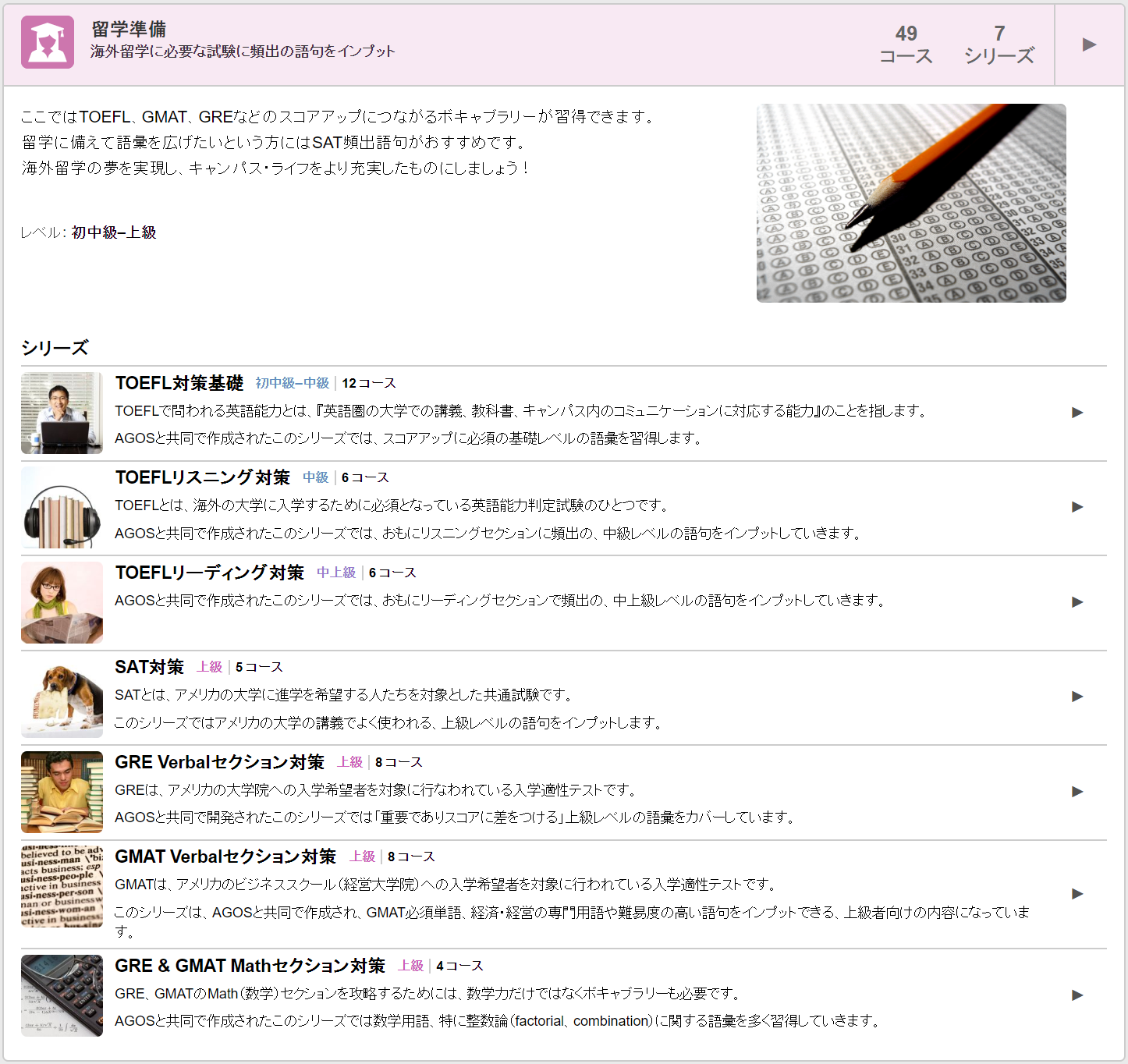Click the headphones and books thumbnail
Viewport: 1128px width, 1064px height.
pos(62,508)
